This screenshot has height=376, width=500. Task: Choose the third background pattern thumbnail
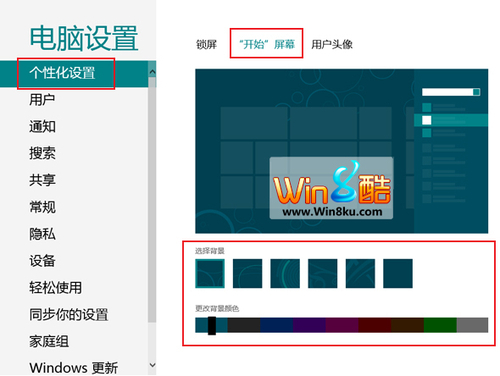(x=285, y=273)
